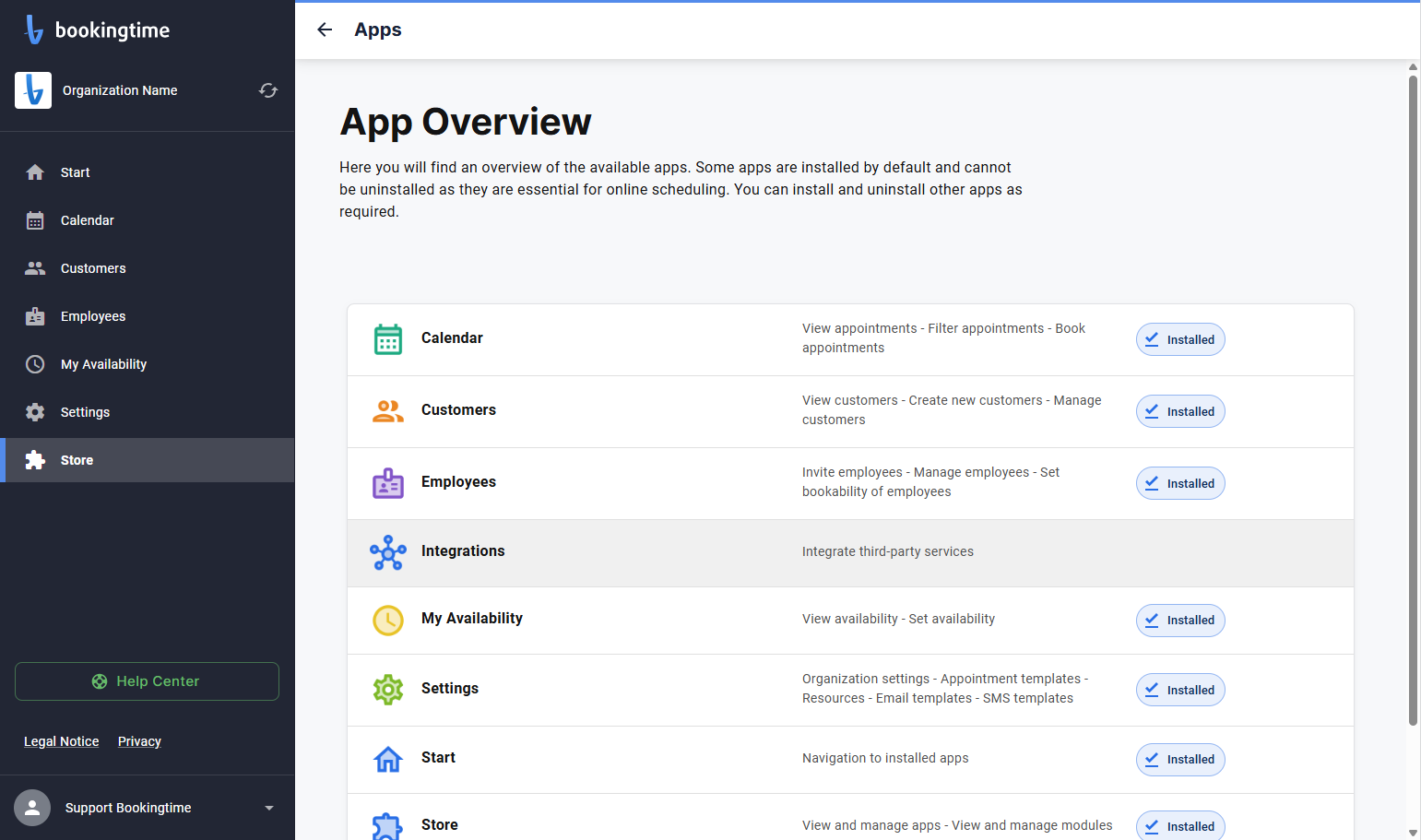This screenshot has width=1421, height=840.
Task: Toggle the Installed chip for Start app
Action: tap(1180, 760)
